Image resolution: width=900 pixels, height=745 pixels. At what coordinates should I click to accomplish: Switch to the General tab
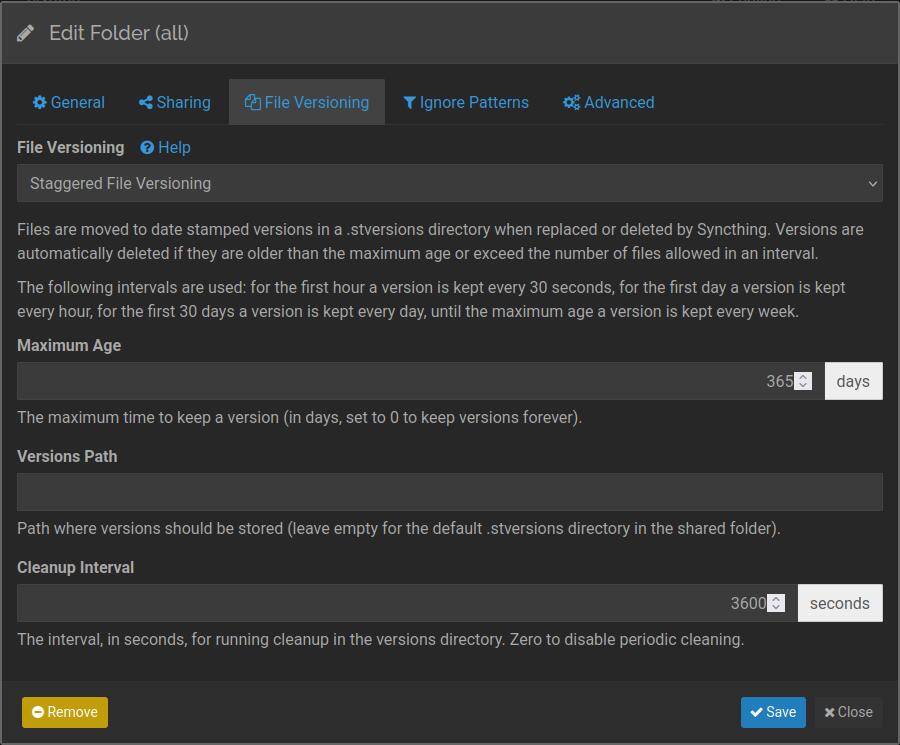point(68,102)
